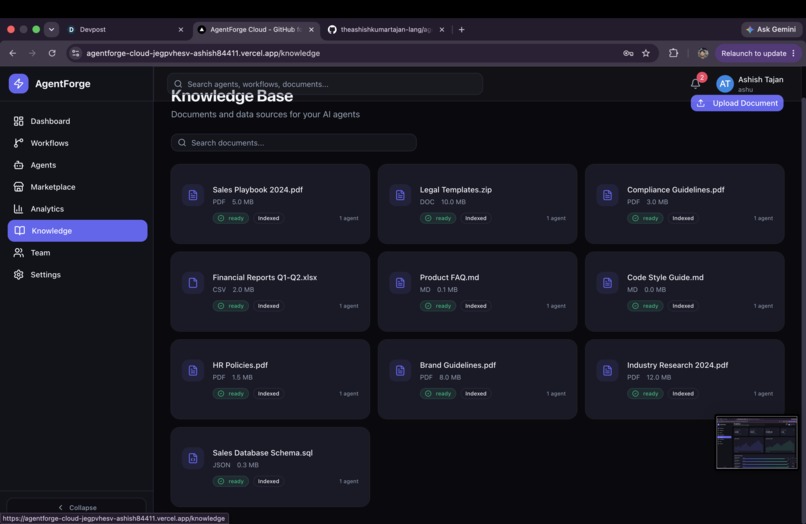The width and height of the screenshot is (806, 524).
Task: Click the Sales Database Schema.sql file icon
Action: point(193,458)
